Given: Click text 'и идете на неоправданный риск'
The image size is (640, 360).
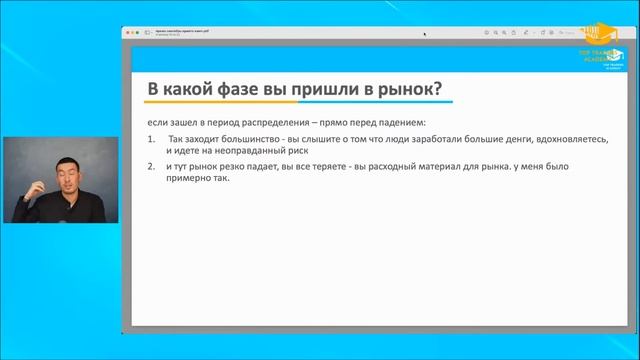Looking at the screenshot, I should click(237, 151).
